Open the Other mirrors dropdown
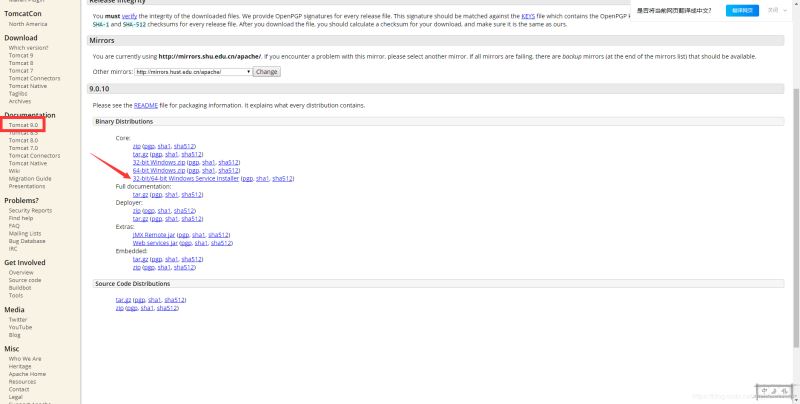Viewport: 800px width, 404px height. pos(192,72)
